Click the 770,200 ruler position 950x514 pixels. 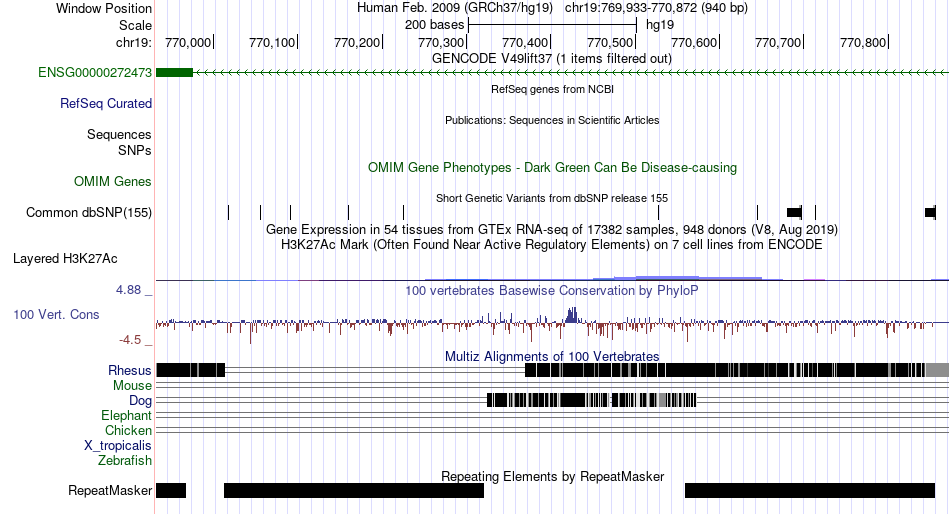tap(357, 42)
